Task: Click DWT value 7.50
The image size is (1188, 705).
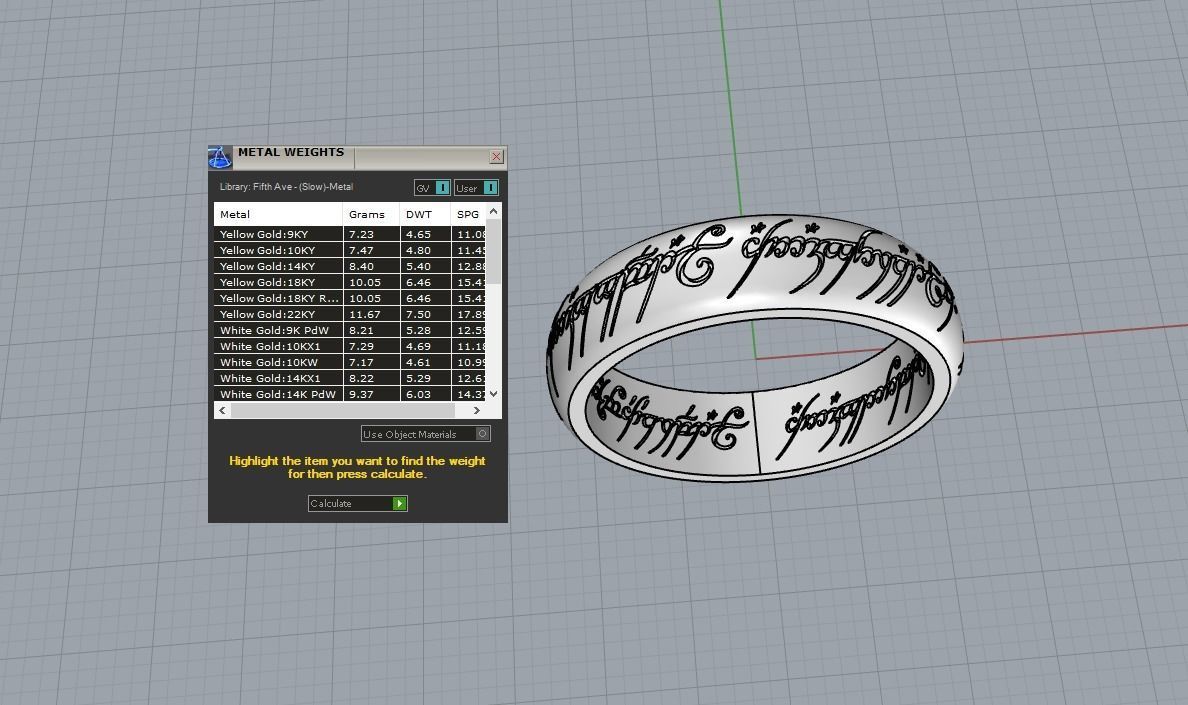Action: point(418,314)
